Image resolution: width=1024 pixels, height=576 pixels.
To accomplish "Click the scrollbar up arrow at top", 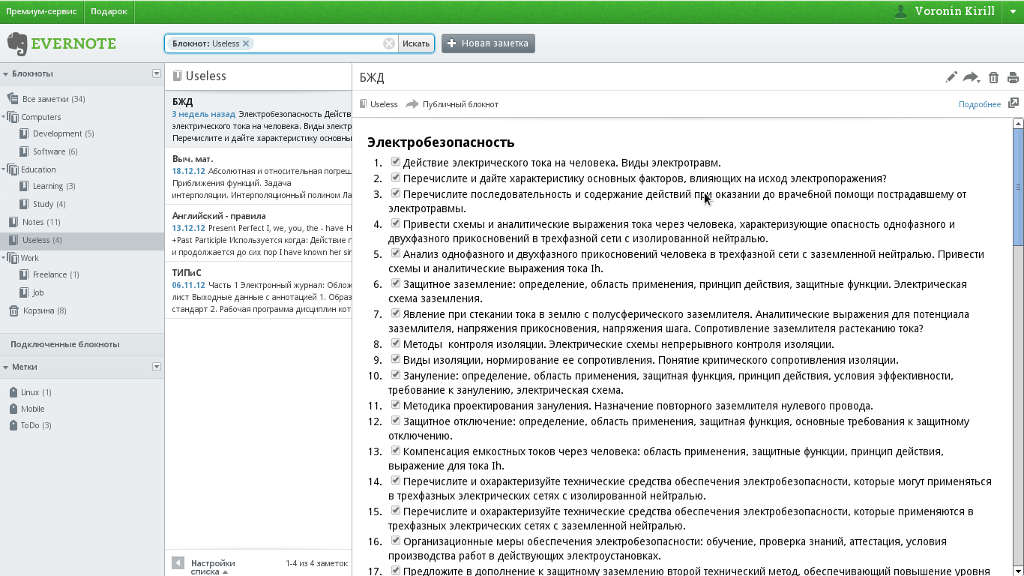I will coord(1018,123).
